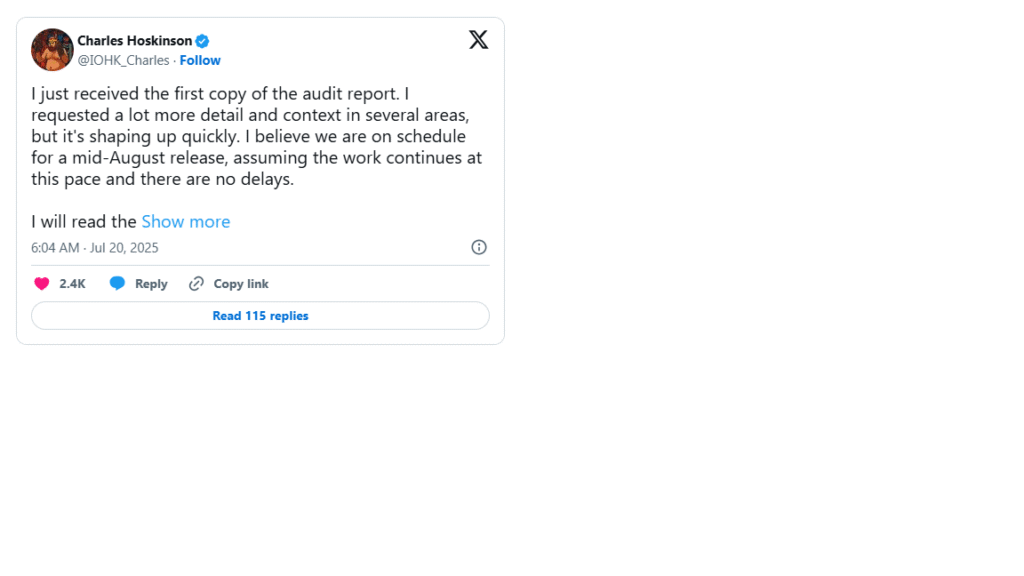
Task: Click the chain link icon
Action: [x=197, y=284]
